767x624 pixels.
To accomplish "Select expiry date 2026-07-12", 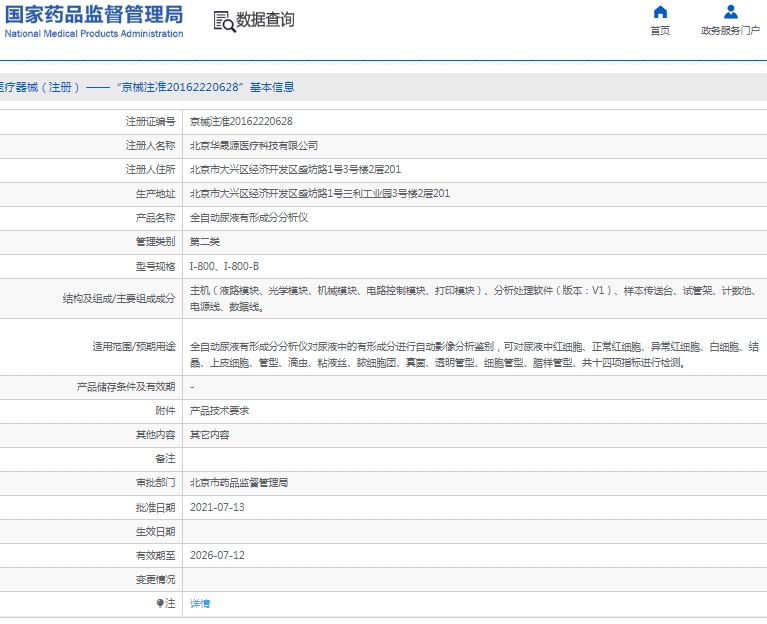I will click(217, 556).
